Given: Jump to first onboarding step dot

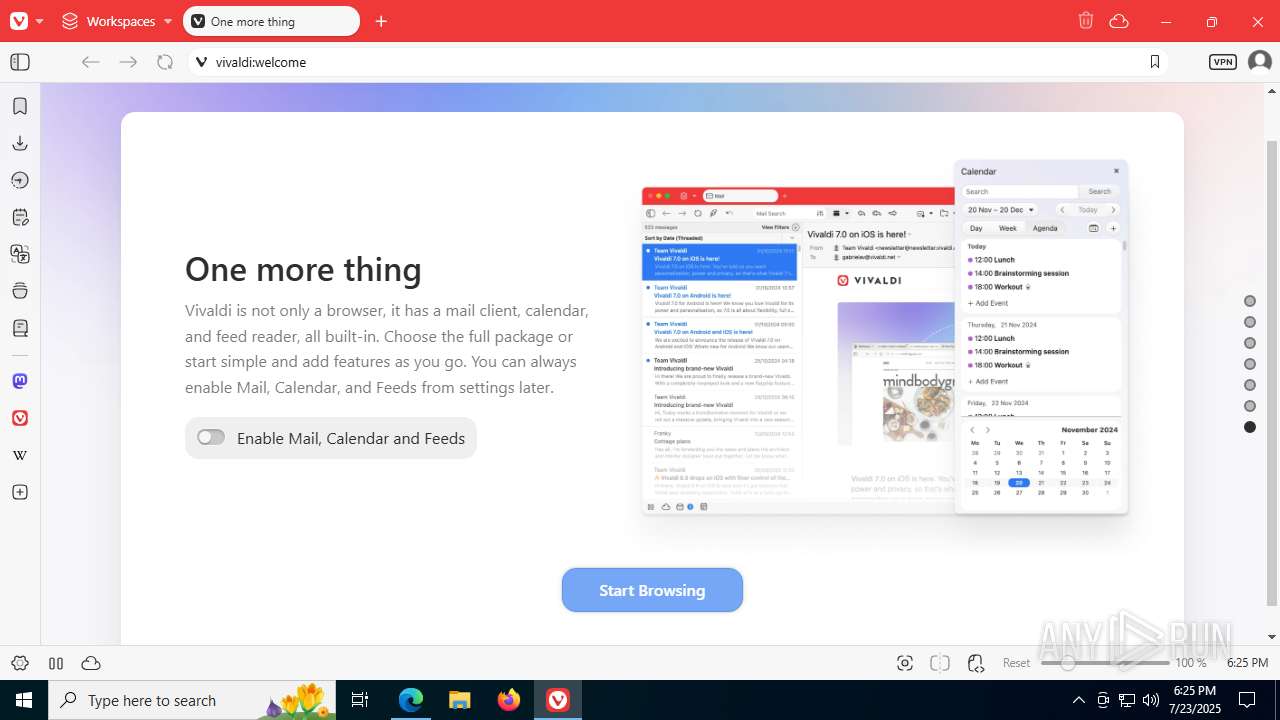Looking at the screenshot, I should pos(1250,301).
